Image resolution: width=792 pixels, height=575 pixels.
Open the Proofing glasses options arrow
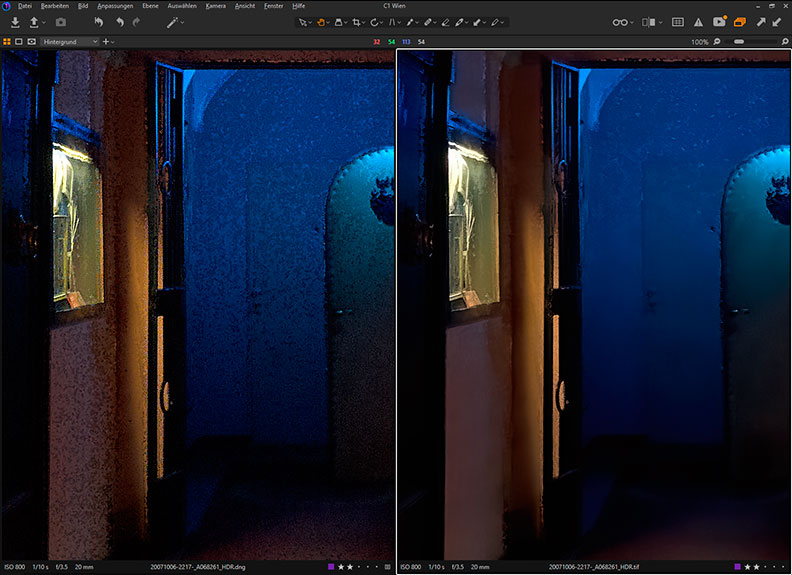[x=632, y=23]
